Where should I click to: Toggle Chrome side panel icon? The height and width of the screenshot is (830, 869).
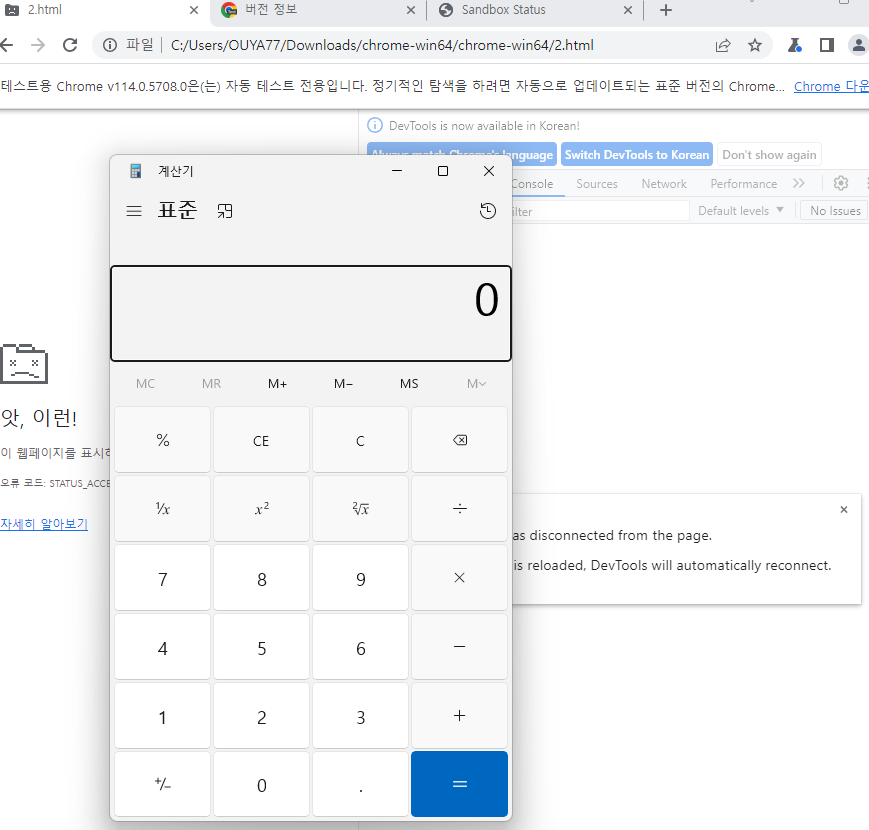827,45
